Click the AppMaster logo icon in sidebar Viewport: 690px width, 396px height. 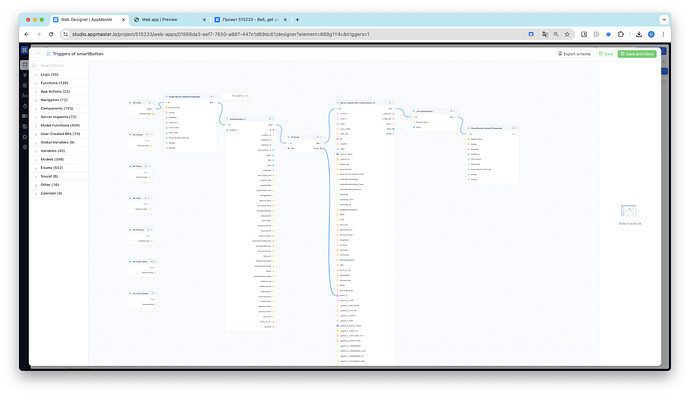(25, 50)
